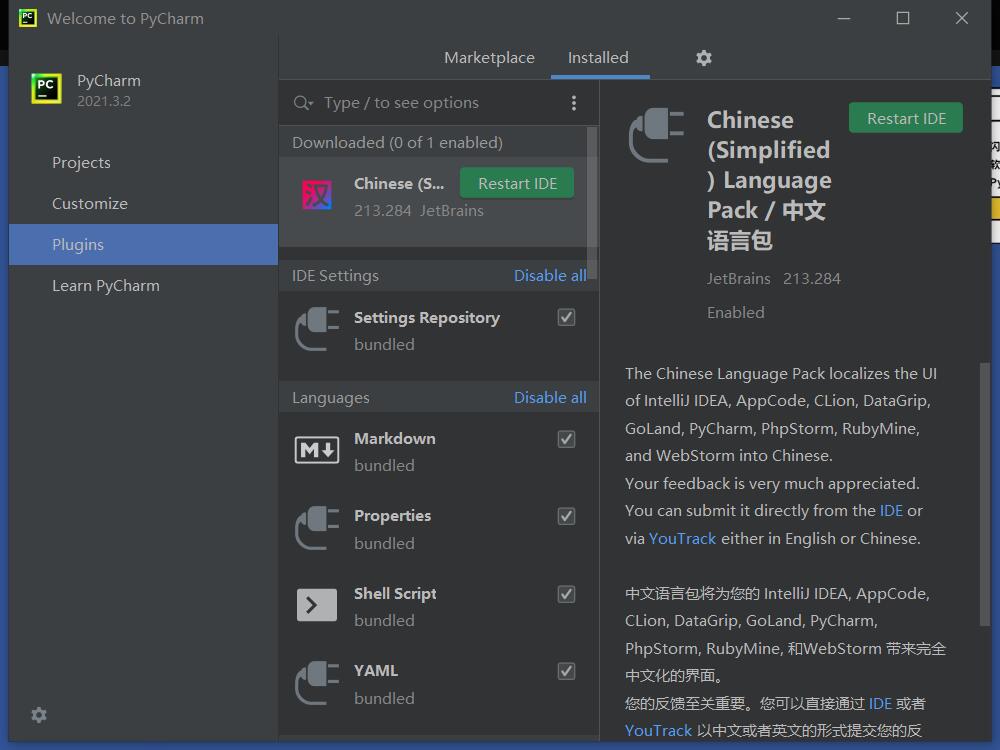Minimize the Welcome to PyCharm window
The width and height of the screenshot is (1000, 750).
click(844, 18)
